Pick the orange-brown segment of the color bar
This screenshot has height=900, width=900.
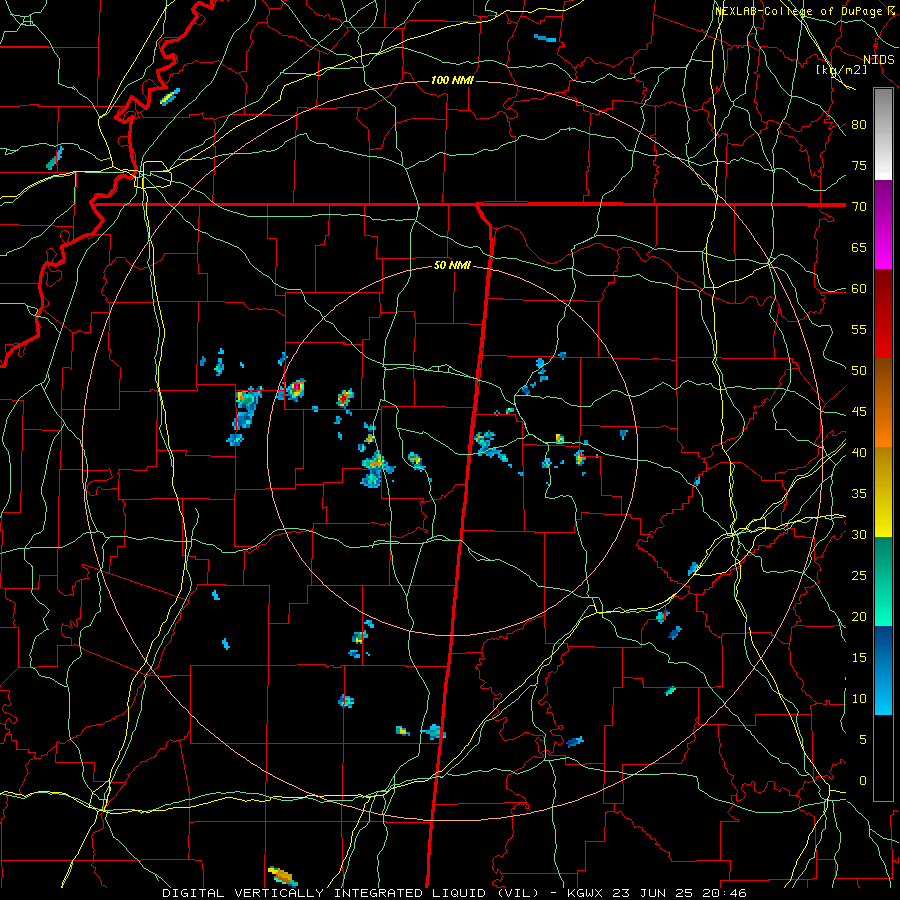point(883,403)
